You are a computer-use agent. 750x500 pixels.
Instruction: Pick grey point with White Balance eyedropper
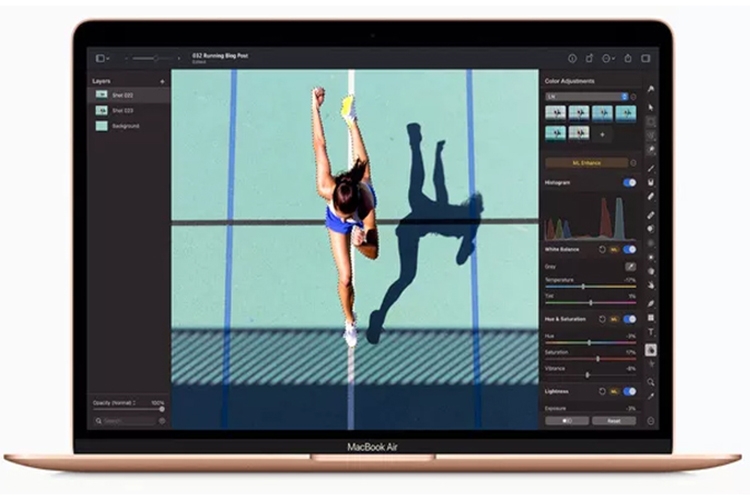[x=630, y=266]
